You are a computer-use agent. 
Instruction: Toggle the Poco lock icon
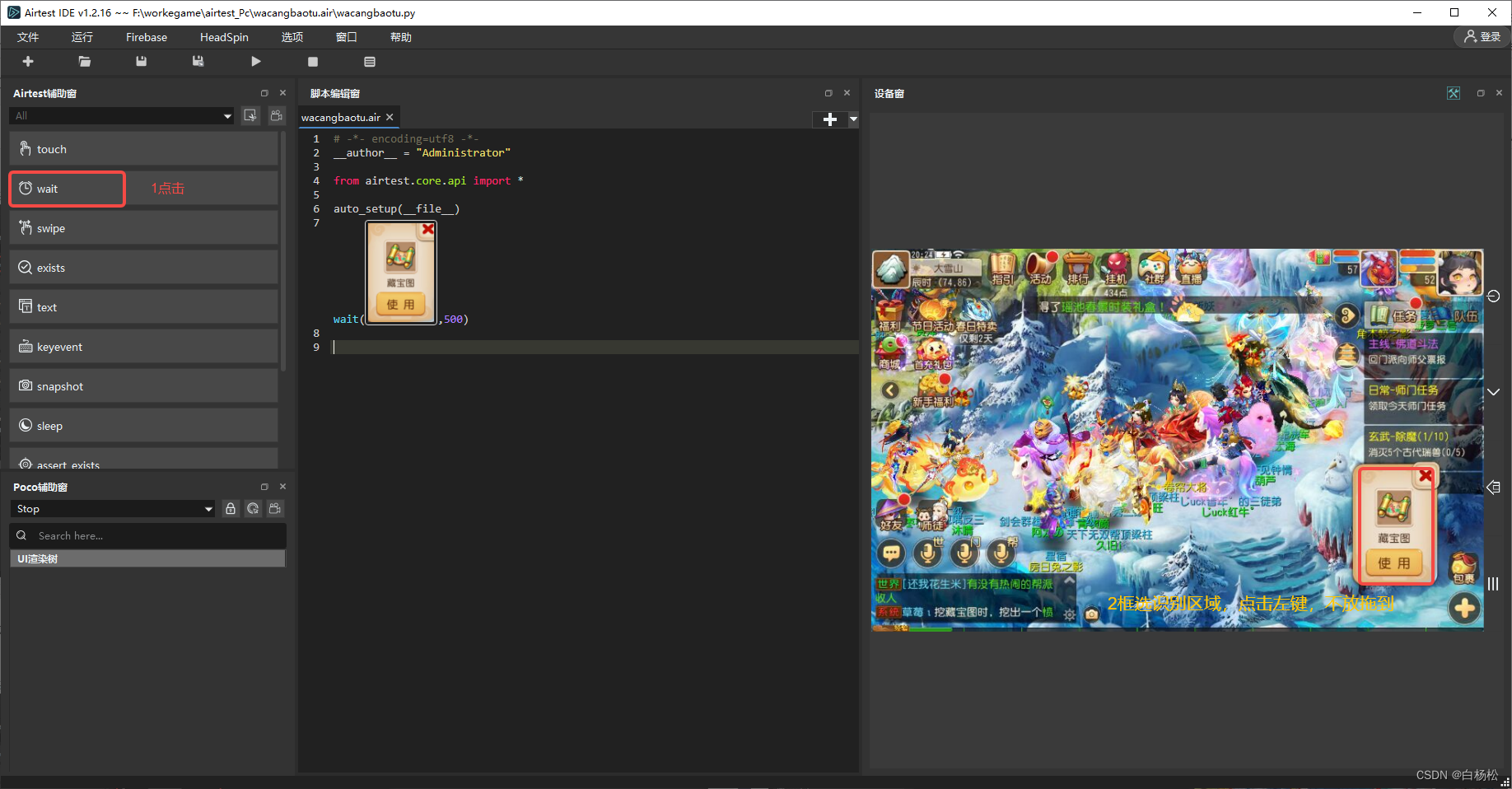click(231, 509)
